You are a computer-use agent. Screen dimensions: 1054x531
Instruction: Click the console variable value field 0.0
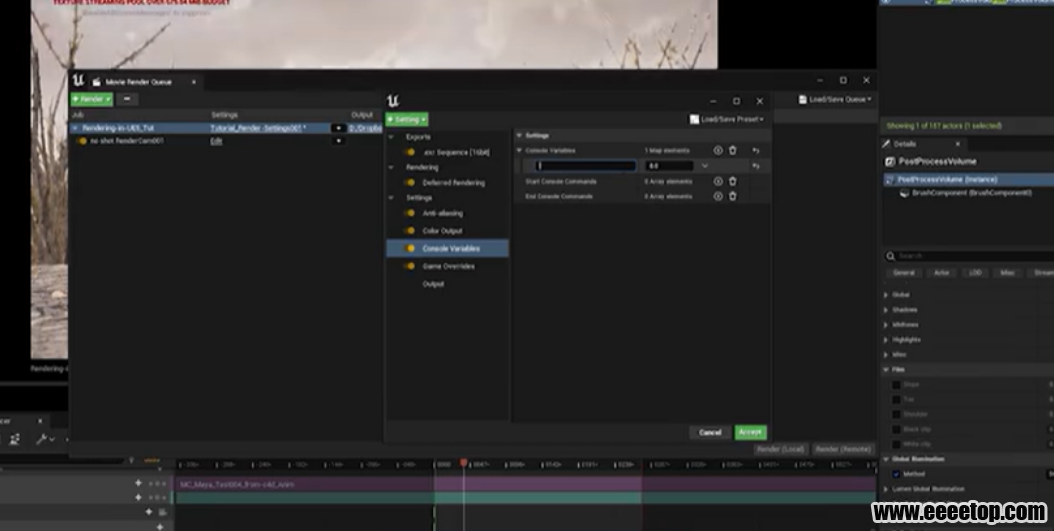point(670,166)
